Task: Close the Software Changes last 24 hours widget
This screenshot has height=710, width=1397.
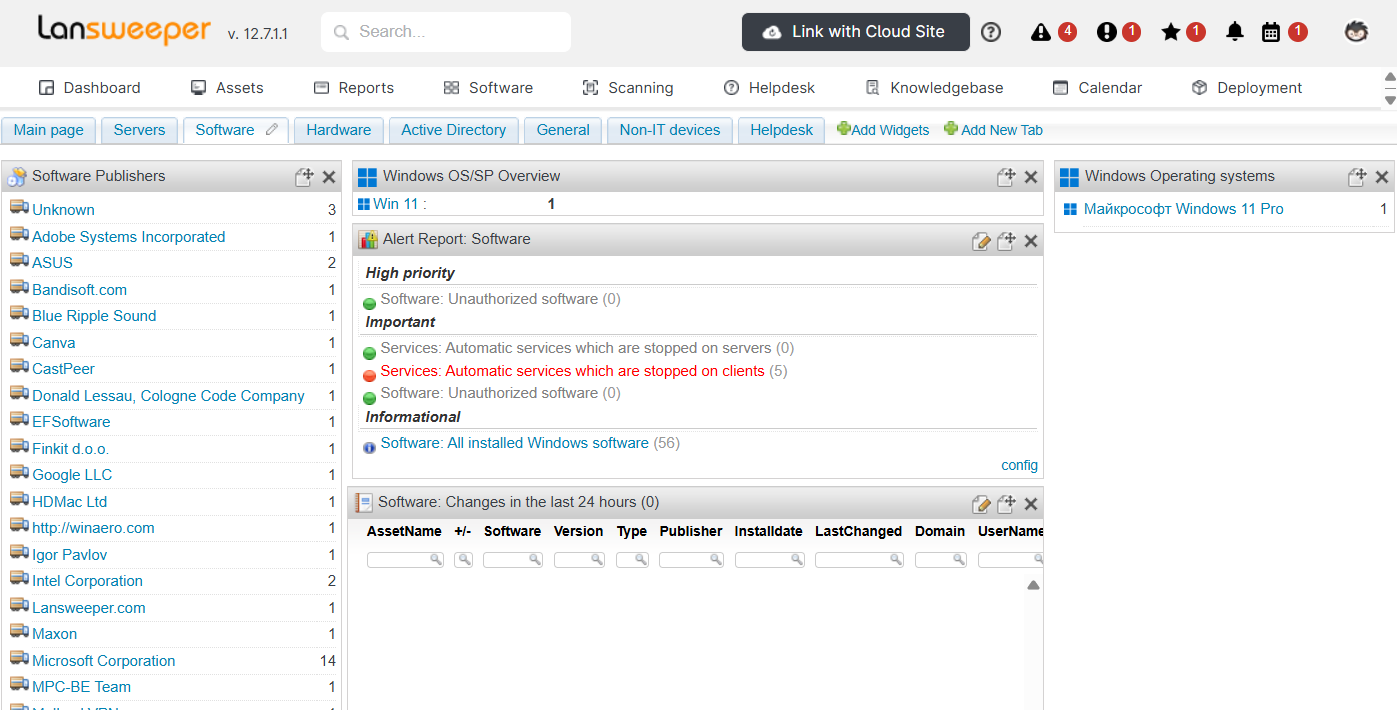Action: coord(1031,504)
